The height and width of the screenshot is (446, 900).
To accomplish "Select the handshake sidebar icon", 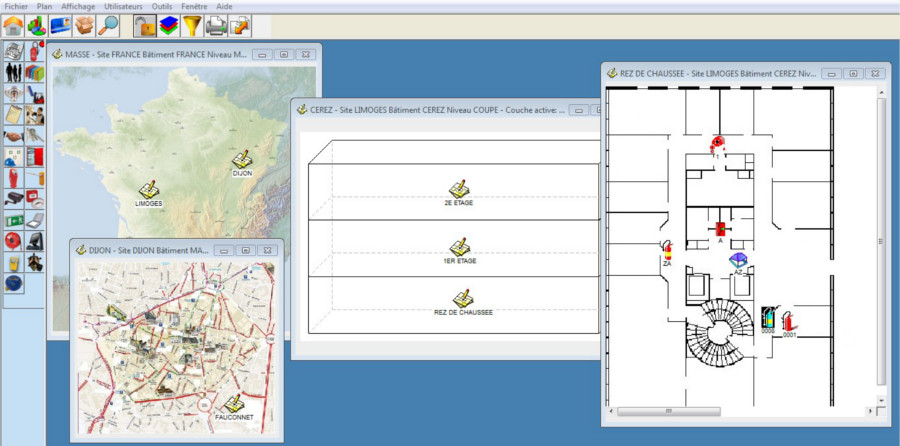I will (14, 137).
